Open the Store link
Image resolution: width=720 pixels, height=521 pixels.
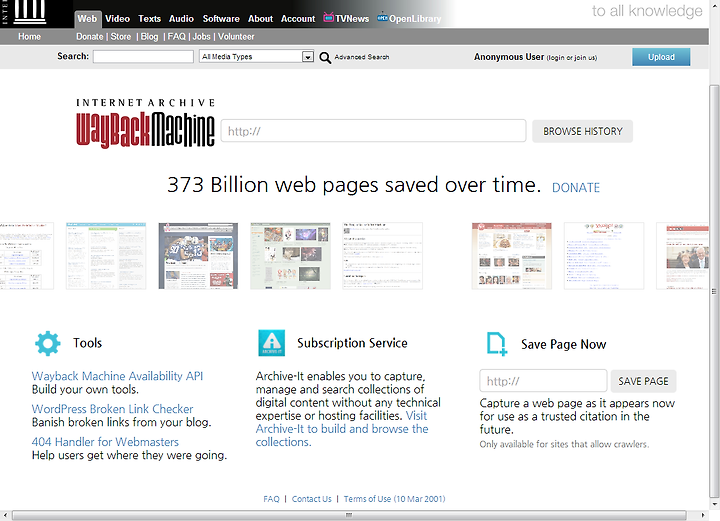pyautogui.click(x=121, y=37)
